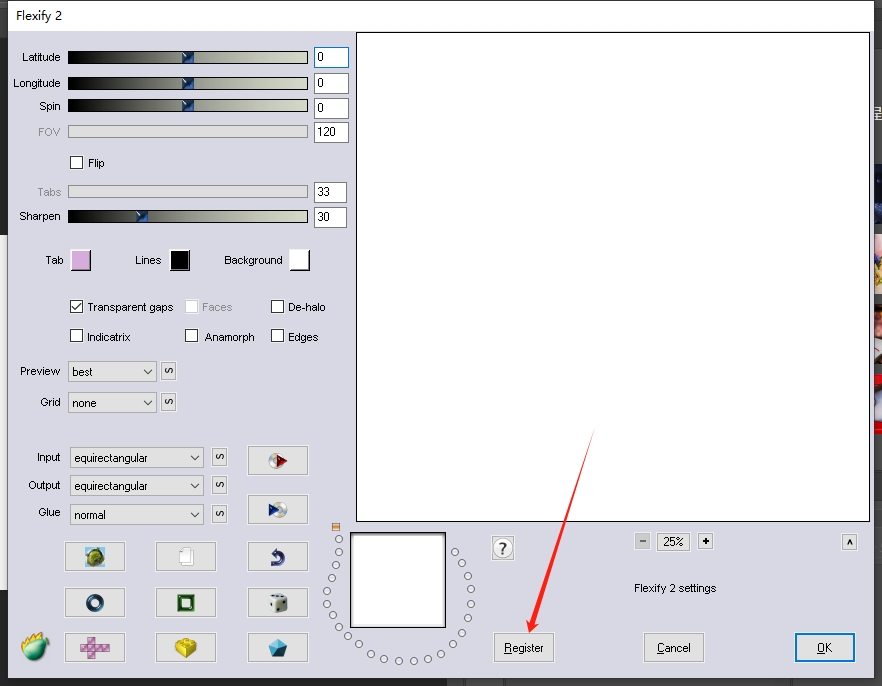882x686 pixels.
Task: Click the Faces checkbox
Action: [192, 306]
